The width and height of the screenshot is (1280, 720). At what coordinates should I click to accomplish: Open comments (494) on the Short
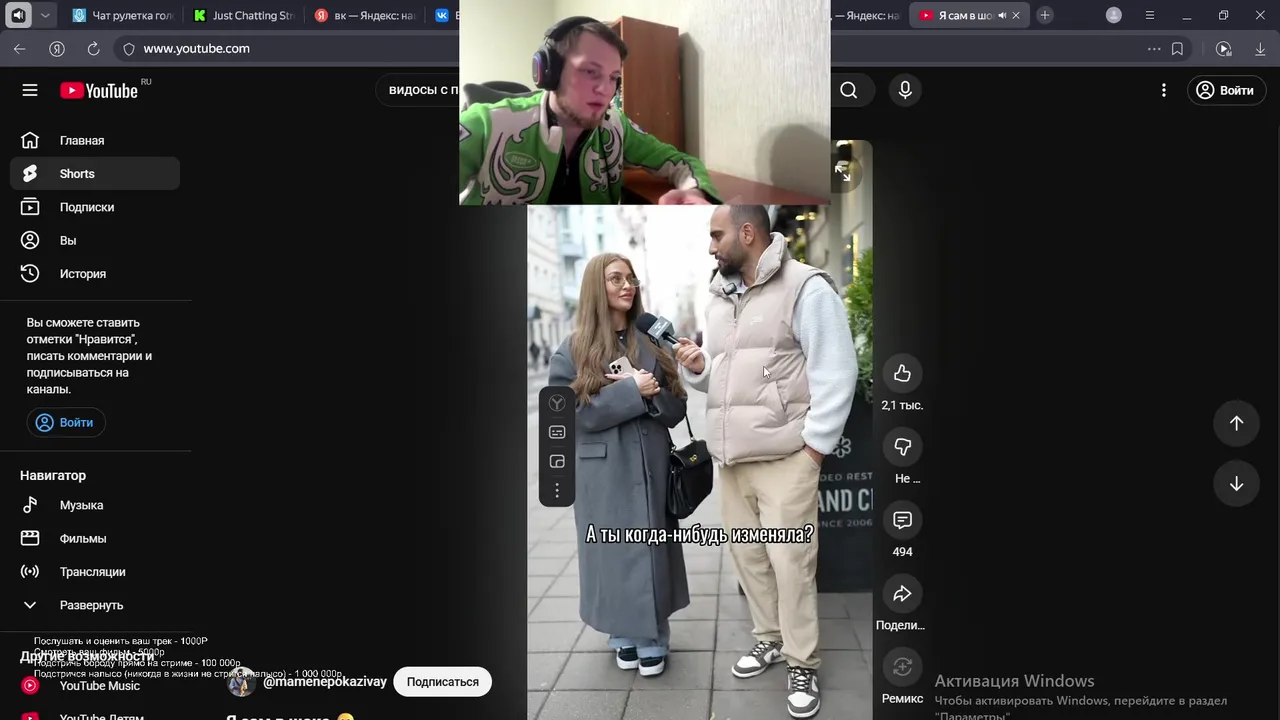click(x=902, y=520)
